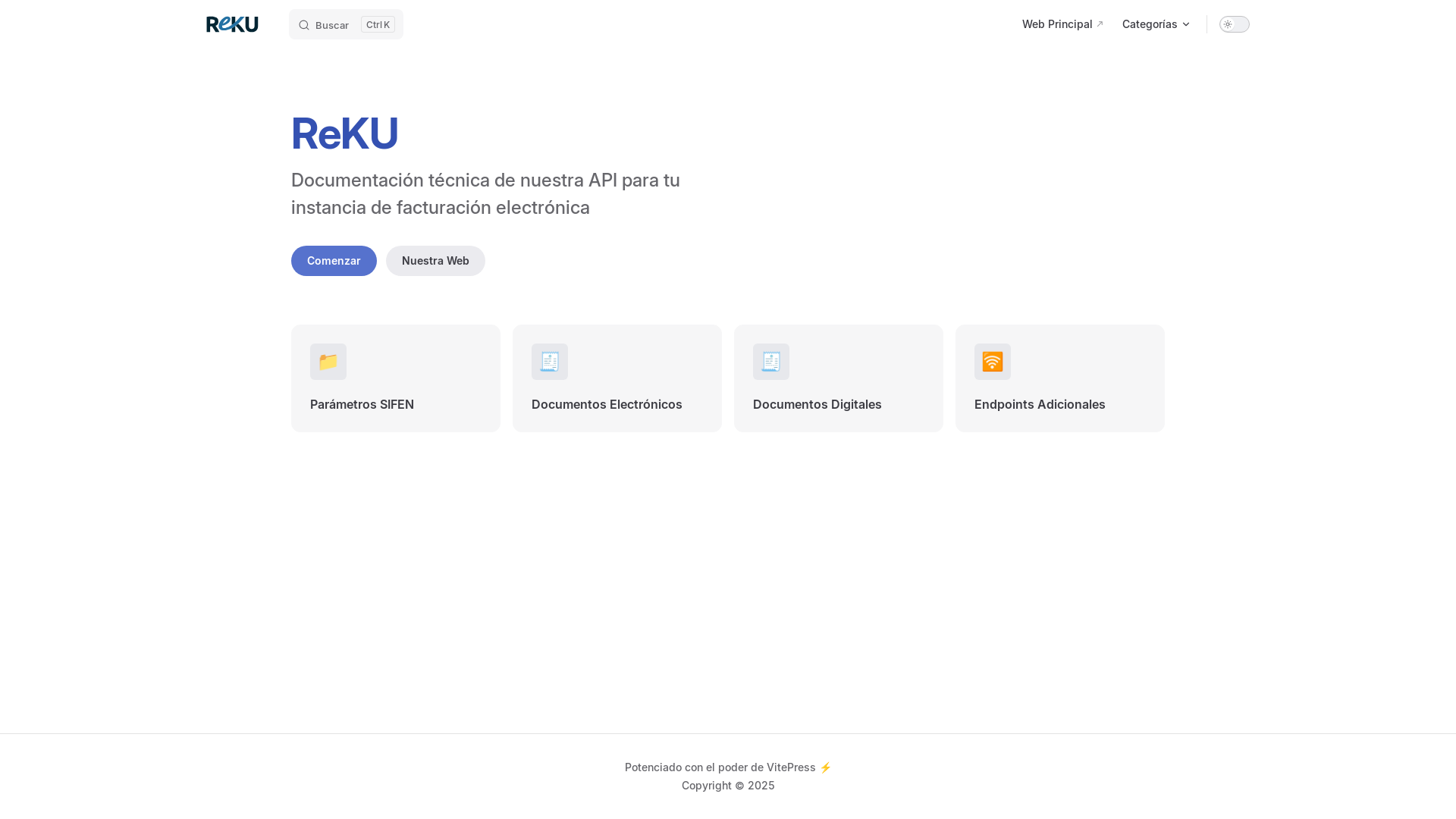This screenshot has width=1456, height=819.
Task: Toggle the dark mode switch
Action: (1235, 24)
